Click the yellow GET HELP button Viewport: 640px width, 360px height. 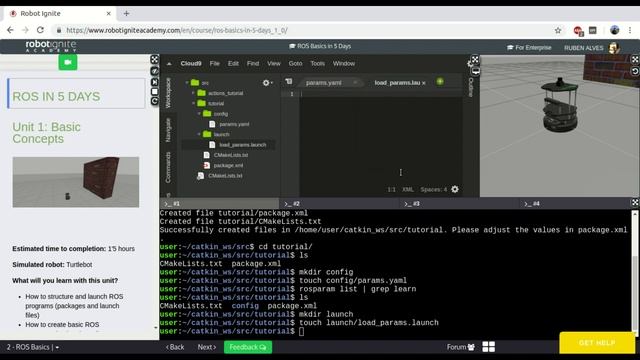[x=597, y=343]
